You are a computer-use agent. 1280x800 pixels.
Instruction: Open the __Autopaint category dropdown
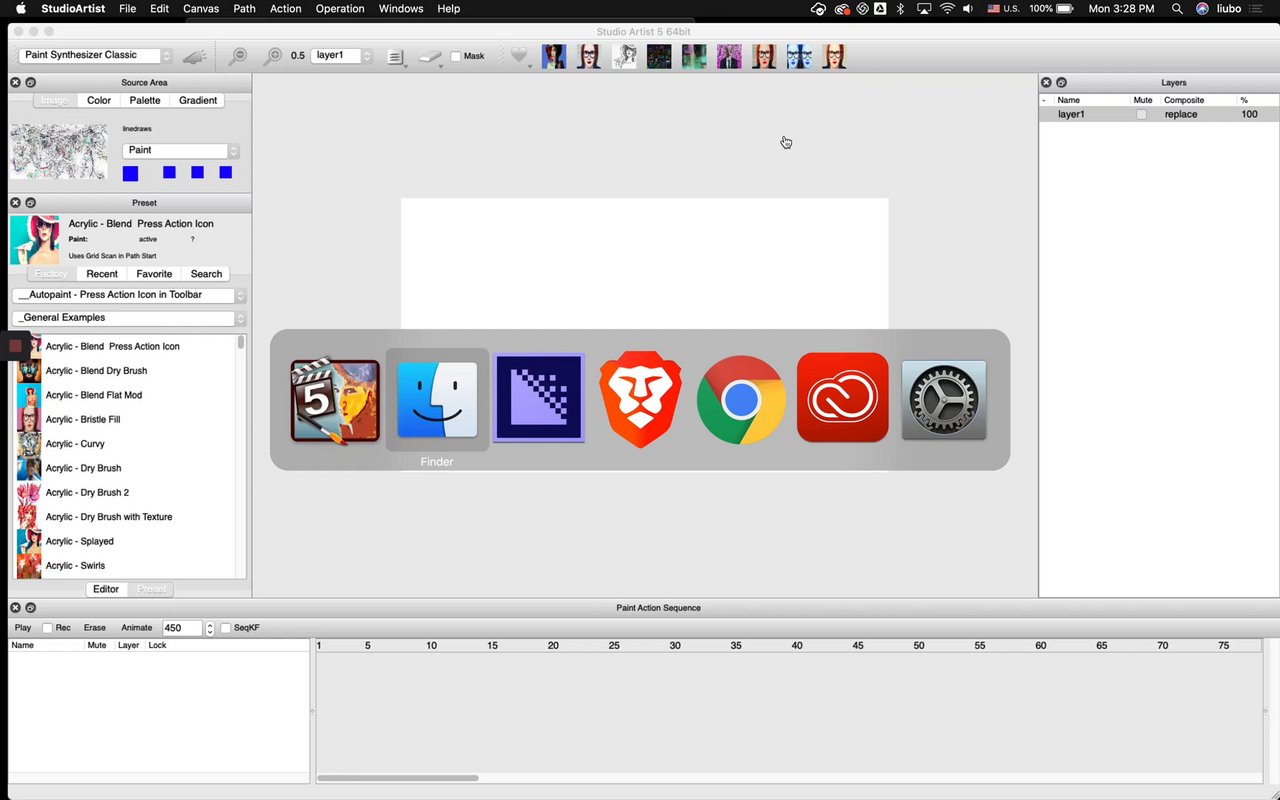[x=129, y=296]
